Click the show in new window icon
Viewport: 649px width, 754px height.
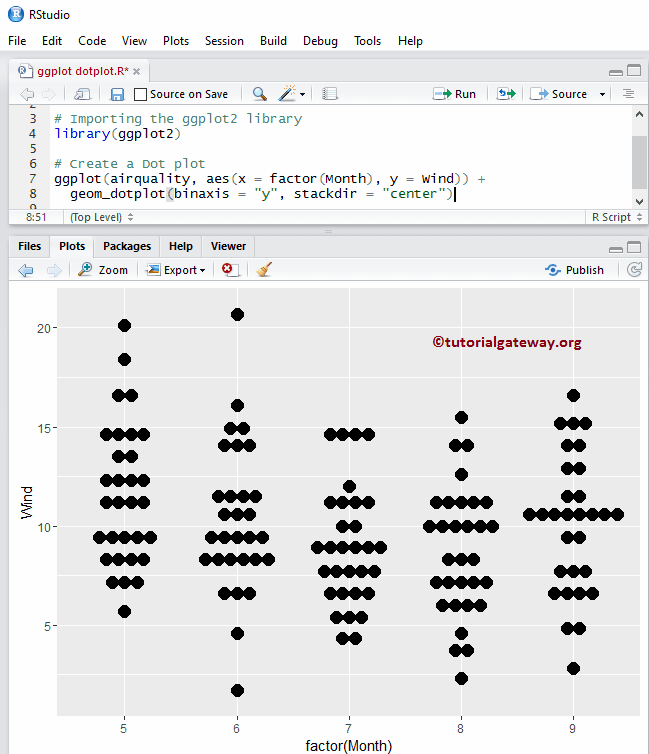point(83,94)
